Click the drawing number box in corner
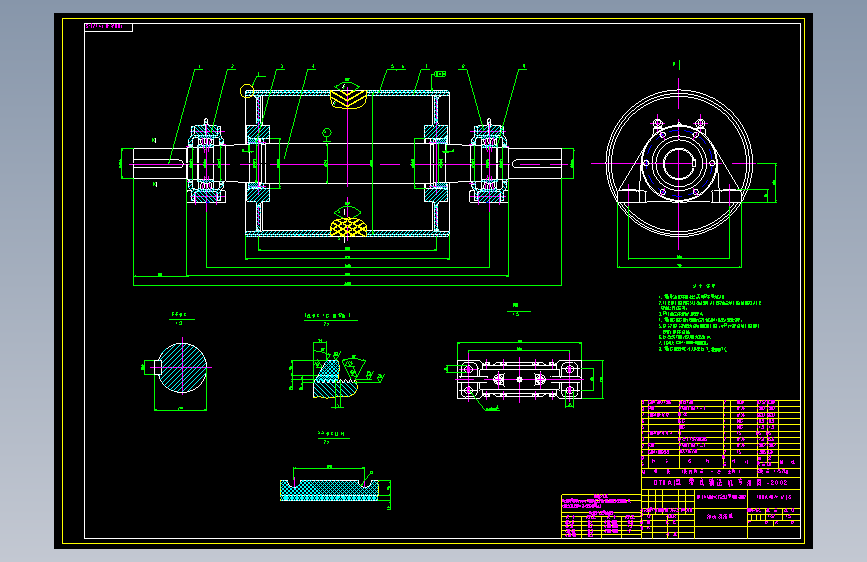Viewport: 867px width, 562px height. [108, 27]
